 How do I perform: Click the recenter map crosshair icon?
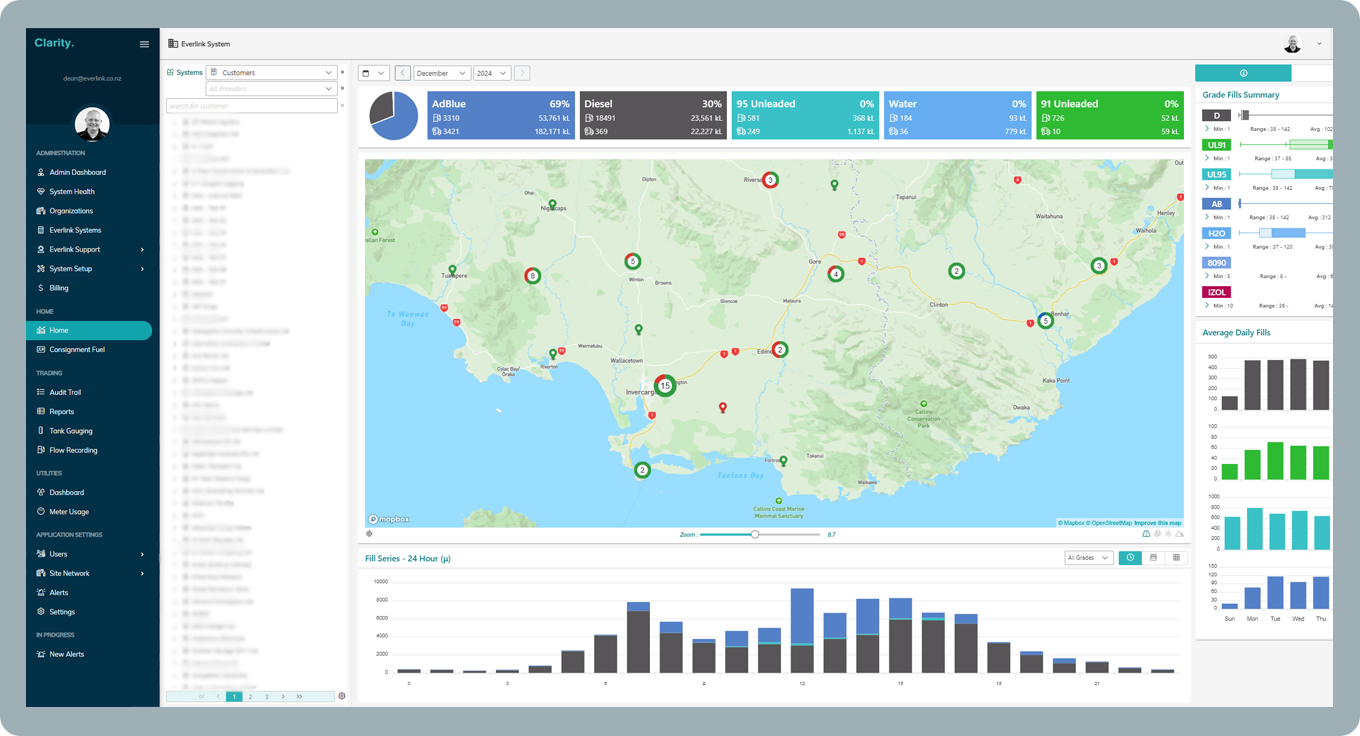pos(370,534)
